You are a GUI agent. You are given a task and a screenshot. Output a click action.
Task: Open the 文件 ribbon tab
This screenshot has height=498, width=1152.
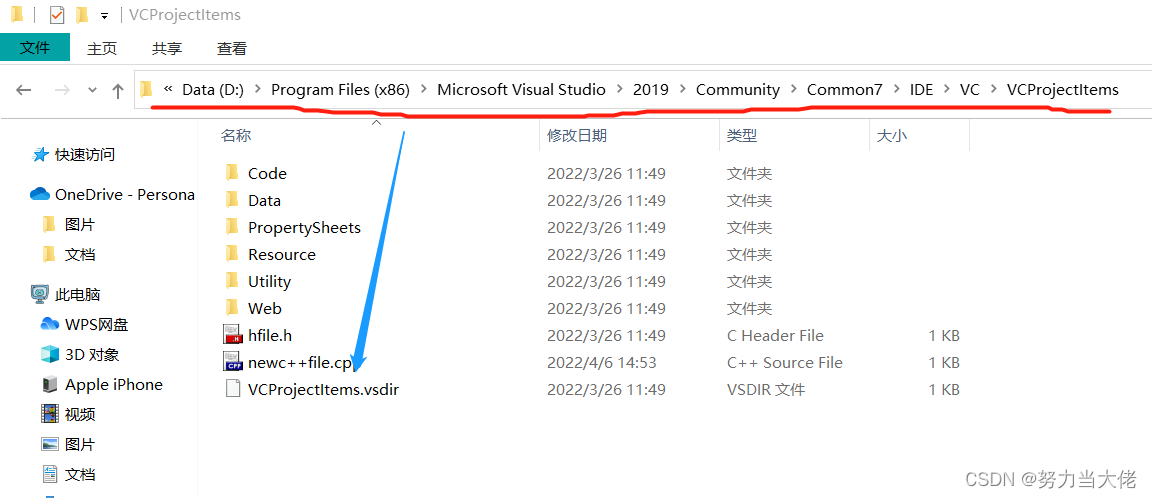click(x=35, y=48)
